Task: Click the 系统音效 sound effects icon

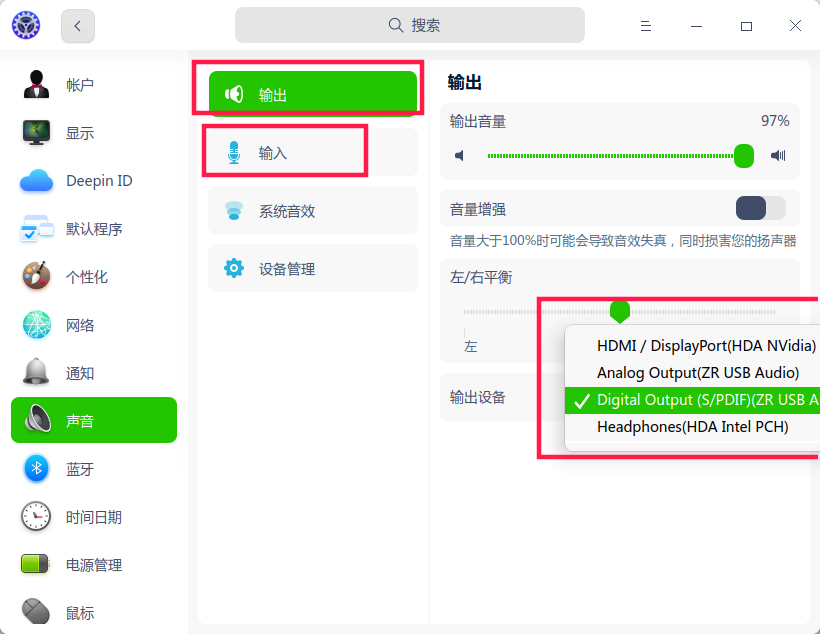Action: [x=234, y=211]
